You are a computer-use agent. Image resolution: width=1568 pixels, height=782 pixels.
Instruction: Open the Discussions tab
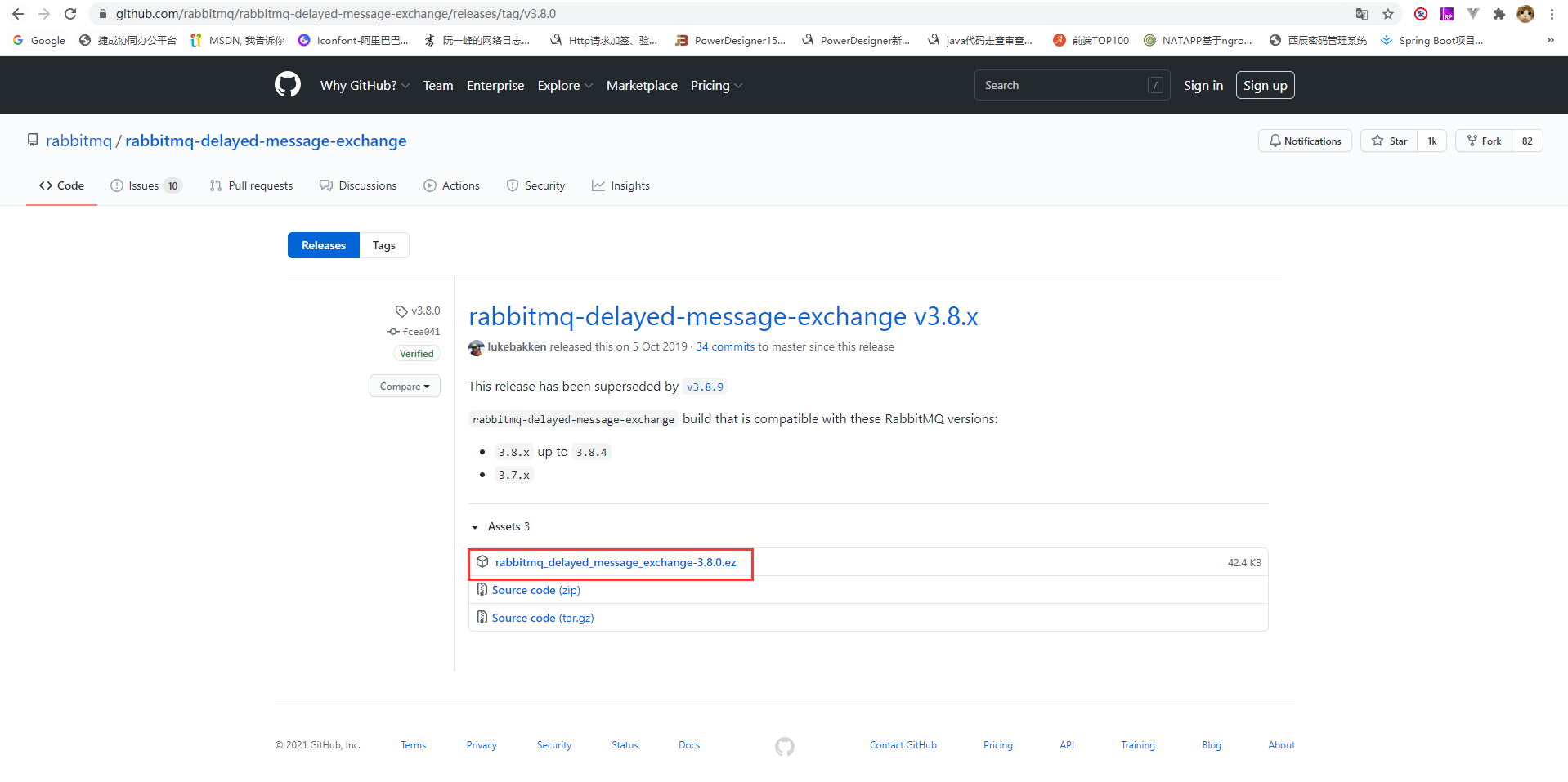click(x=358, y=185)
